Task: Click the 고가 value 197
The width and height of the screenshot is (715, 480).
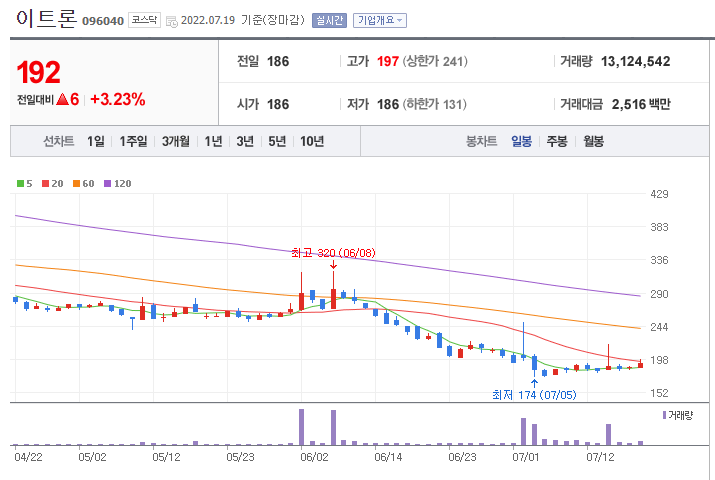Action: click(x=388, y=62)
